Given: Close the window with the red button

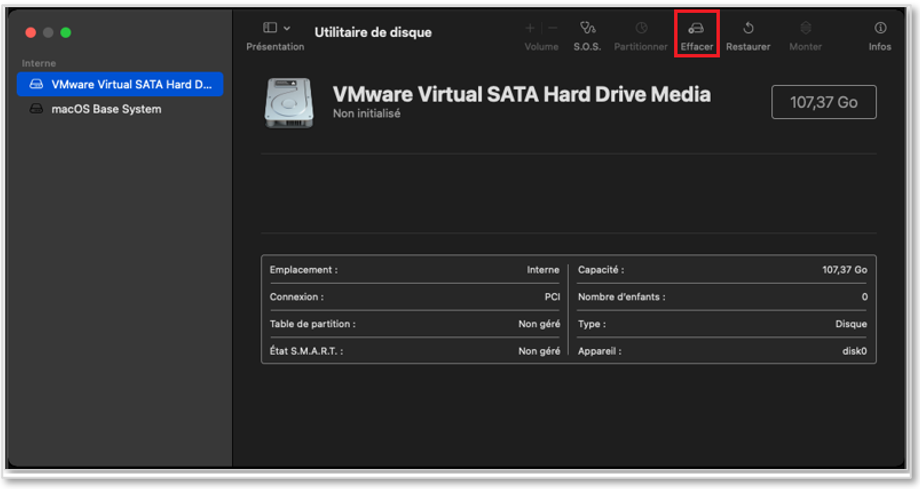Looking at the screenshot, I should click(31, 33).
